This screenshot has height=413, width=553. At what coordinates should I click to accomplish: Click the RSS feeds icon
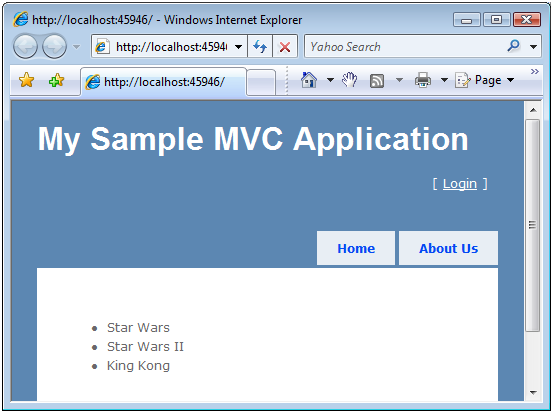click(x=377, y=81)
